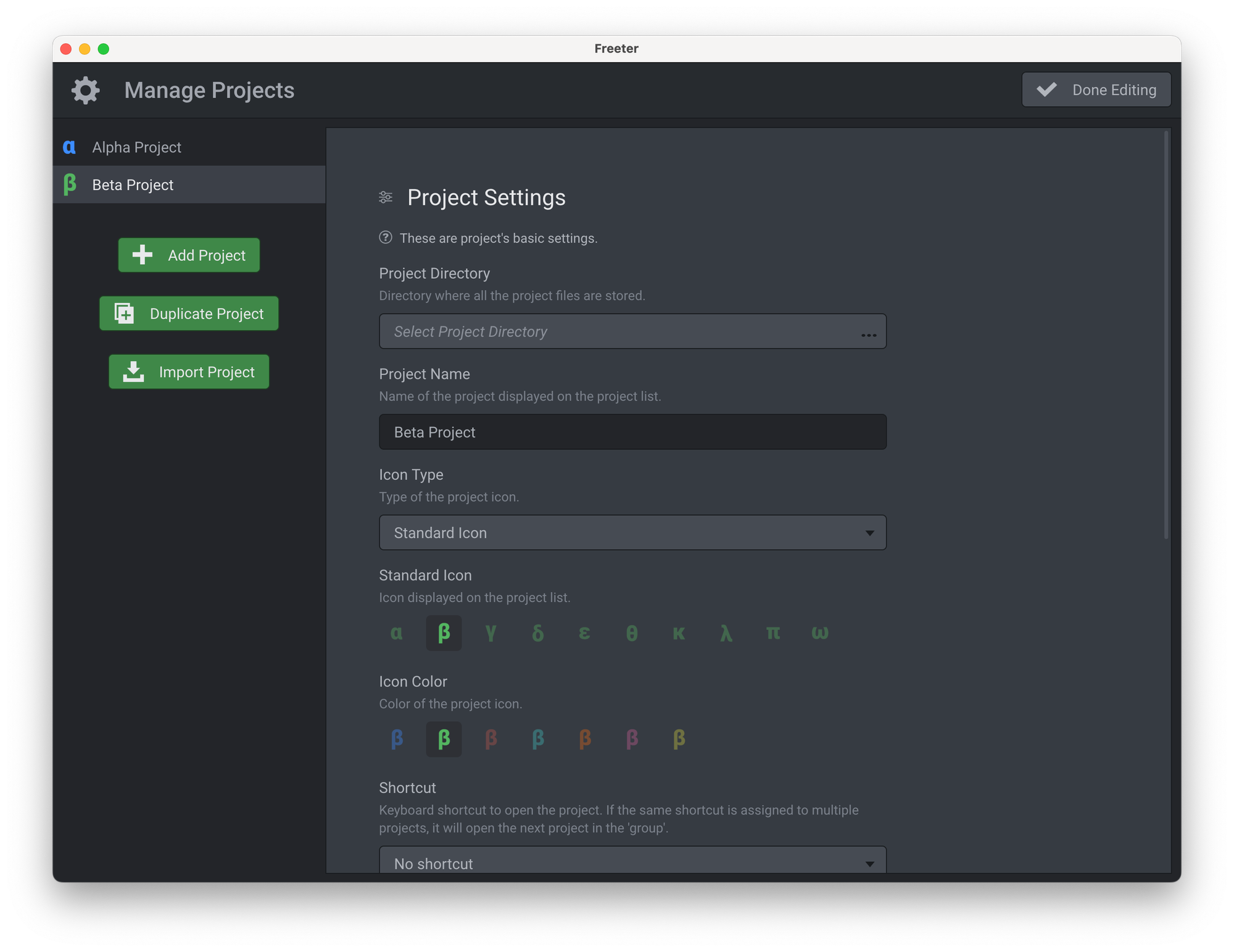Click the Project Name text field
The image size is (1234, 952).
632,432
